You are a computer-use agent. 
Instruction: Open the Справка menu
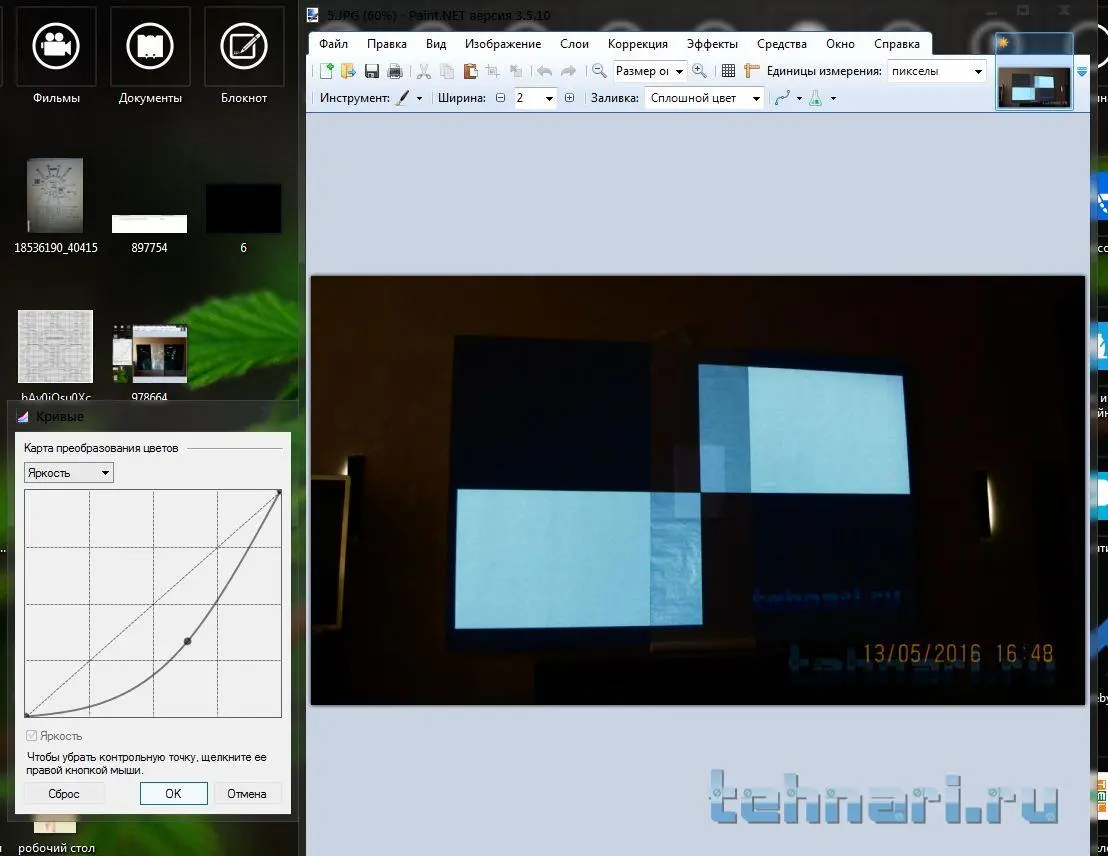(897, 44)
